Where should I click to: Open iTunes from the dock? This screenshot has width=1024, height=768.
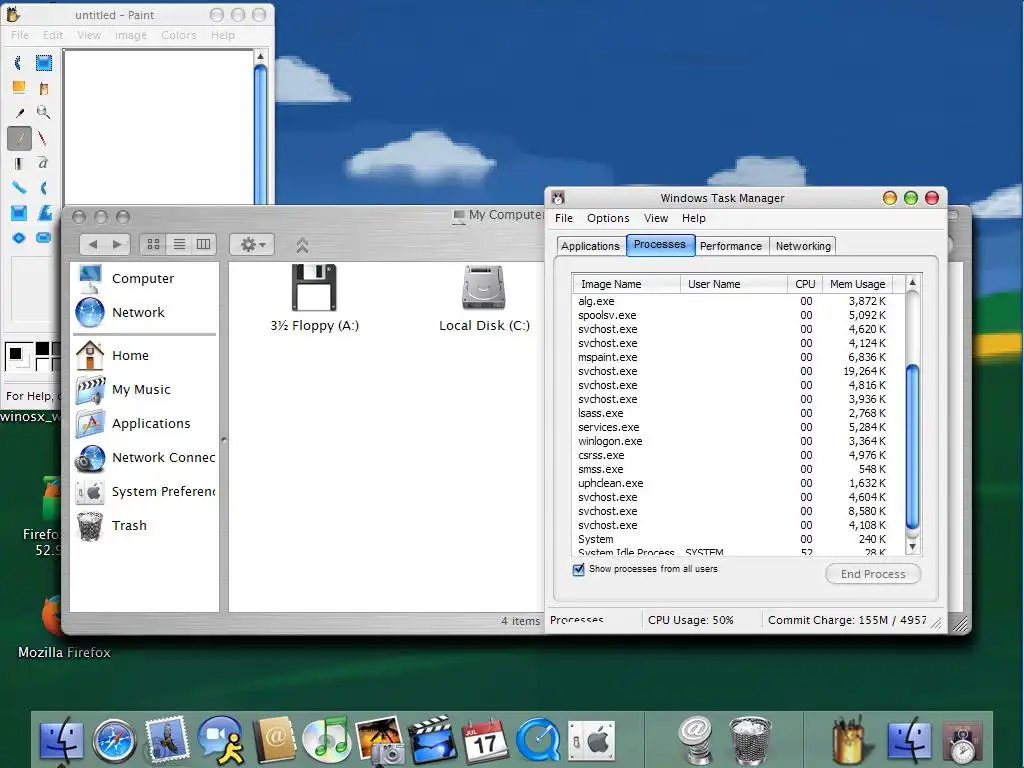point(326,741)
